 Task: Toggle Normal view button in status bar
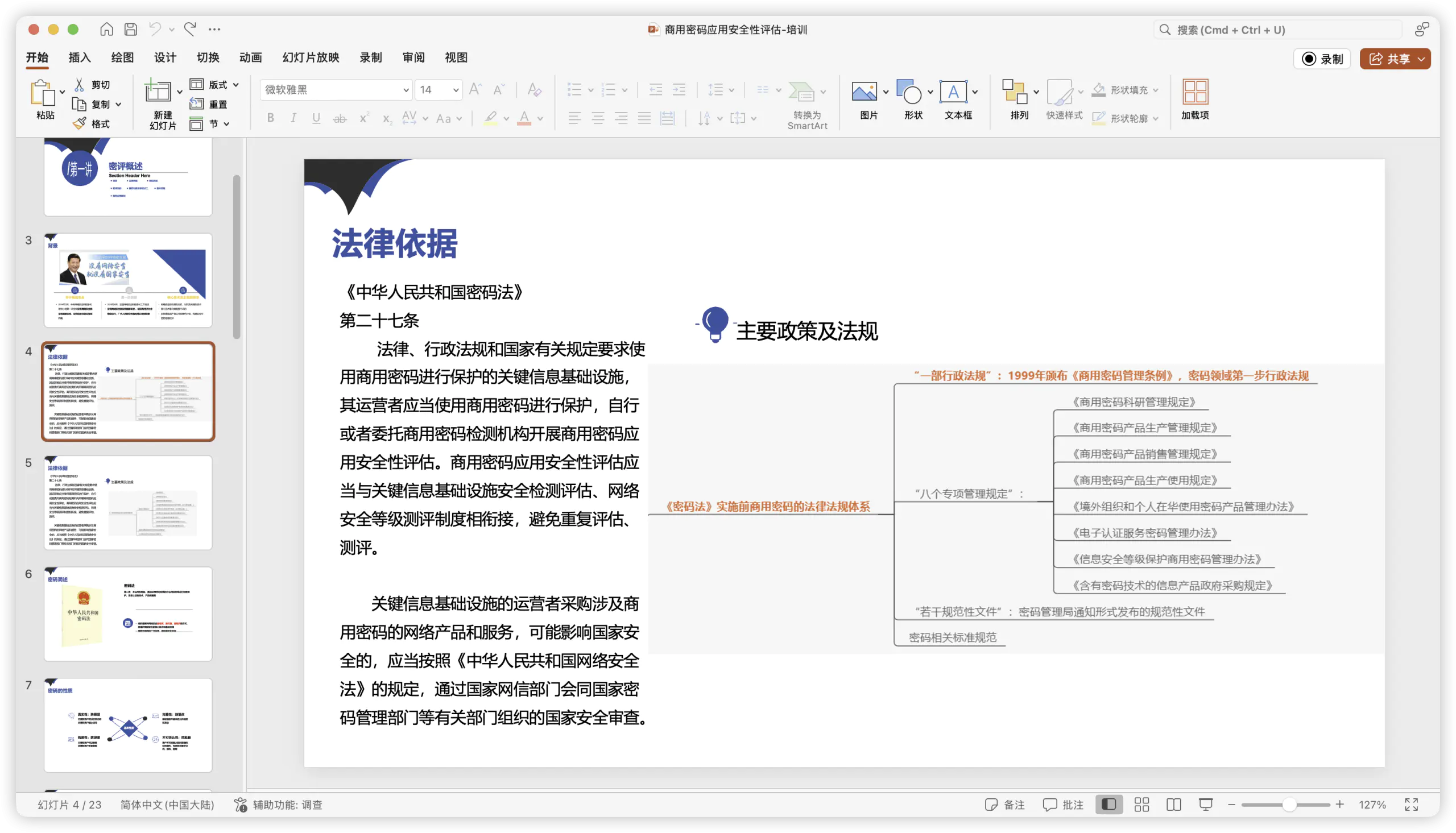tap(1108, 805)
